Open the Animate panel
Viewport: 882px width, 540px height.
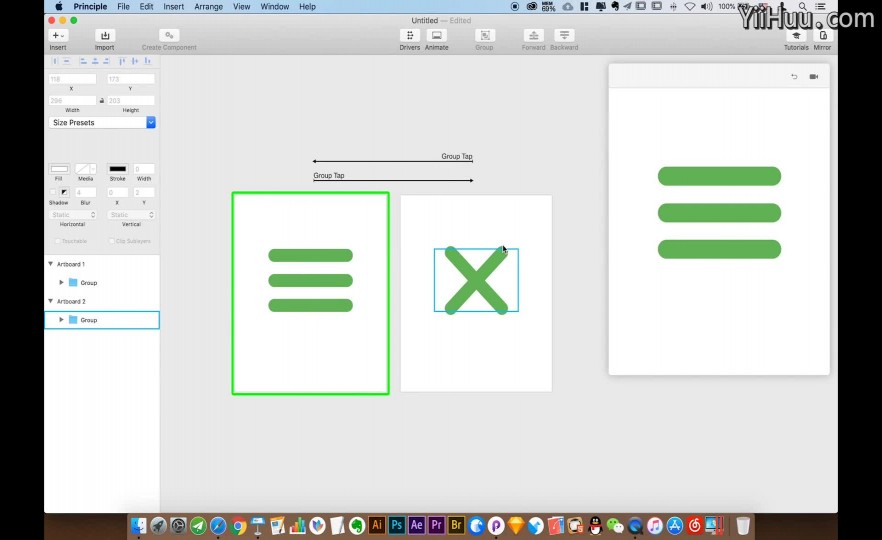436,35
